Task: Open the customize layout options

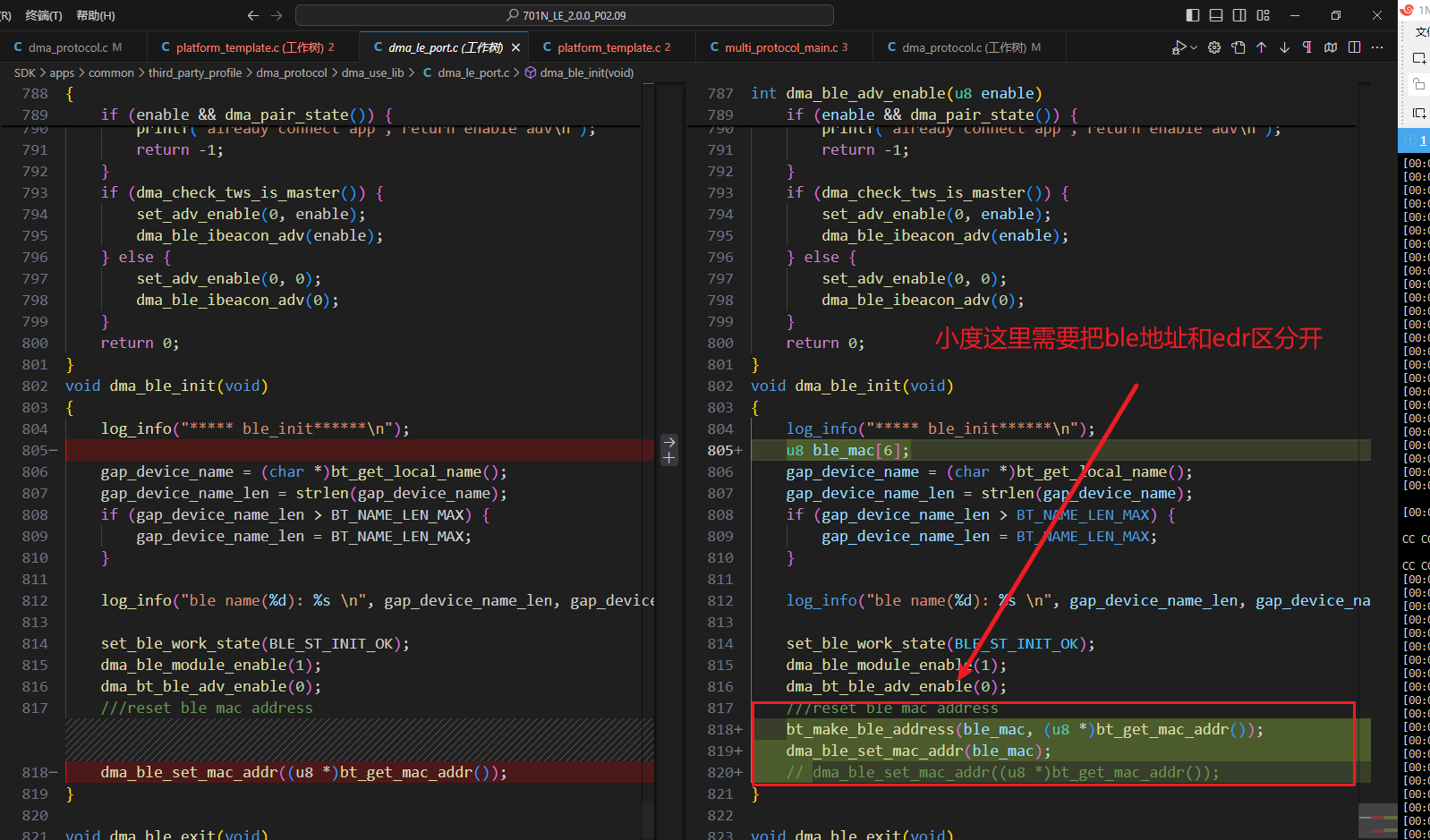Action: tap(1263, 15)
